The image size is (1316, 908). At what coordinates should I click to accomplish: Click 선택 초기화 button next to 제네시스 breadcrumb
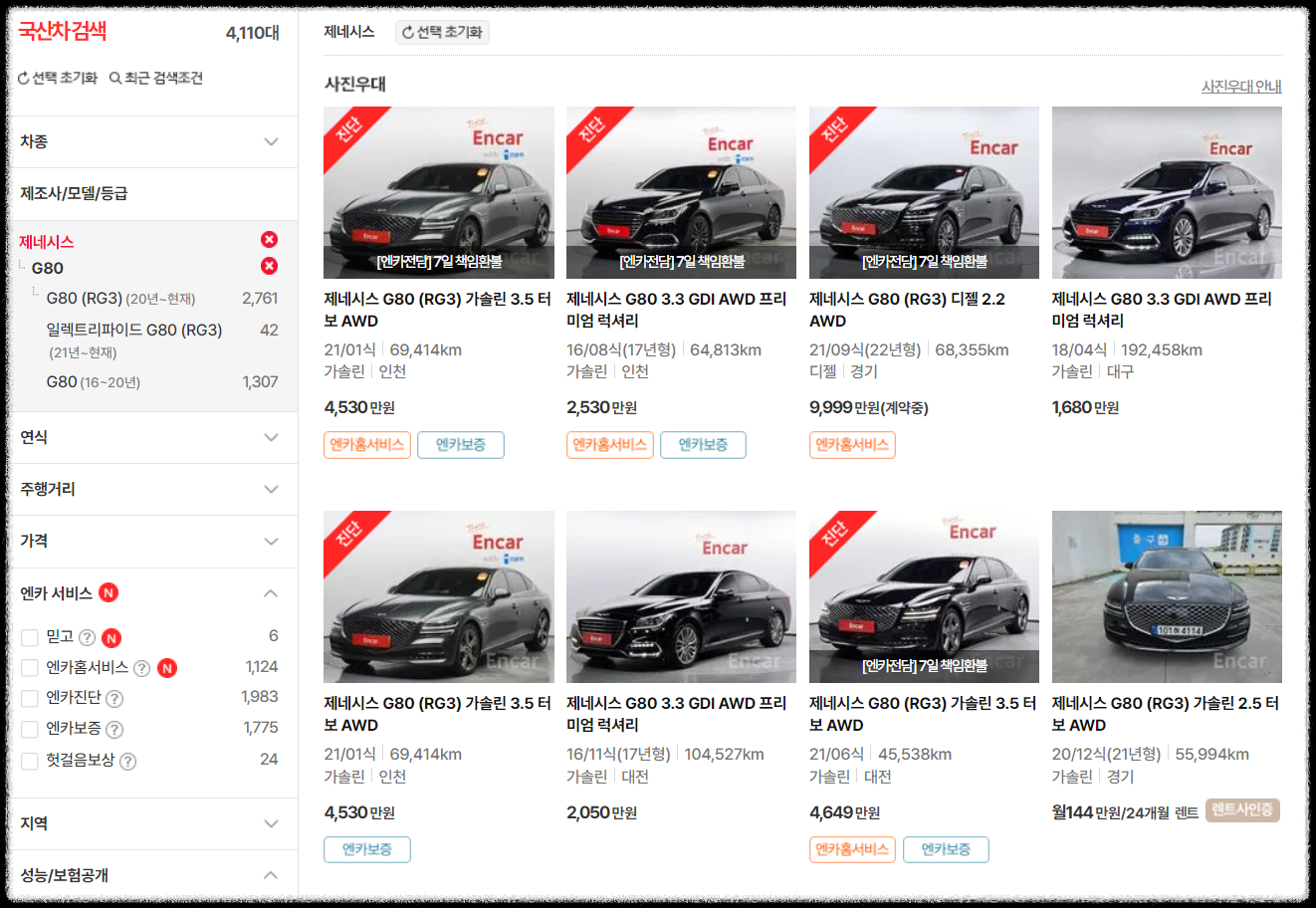pyautogui.click(x=442, y=32)
